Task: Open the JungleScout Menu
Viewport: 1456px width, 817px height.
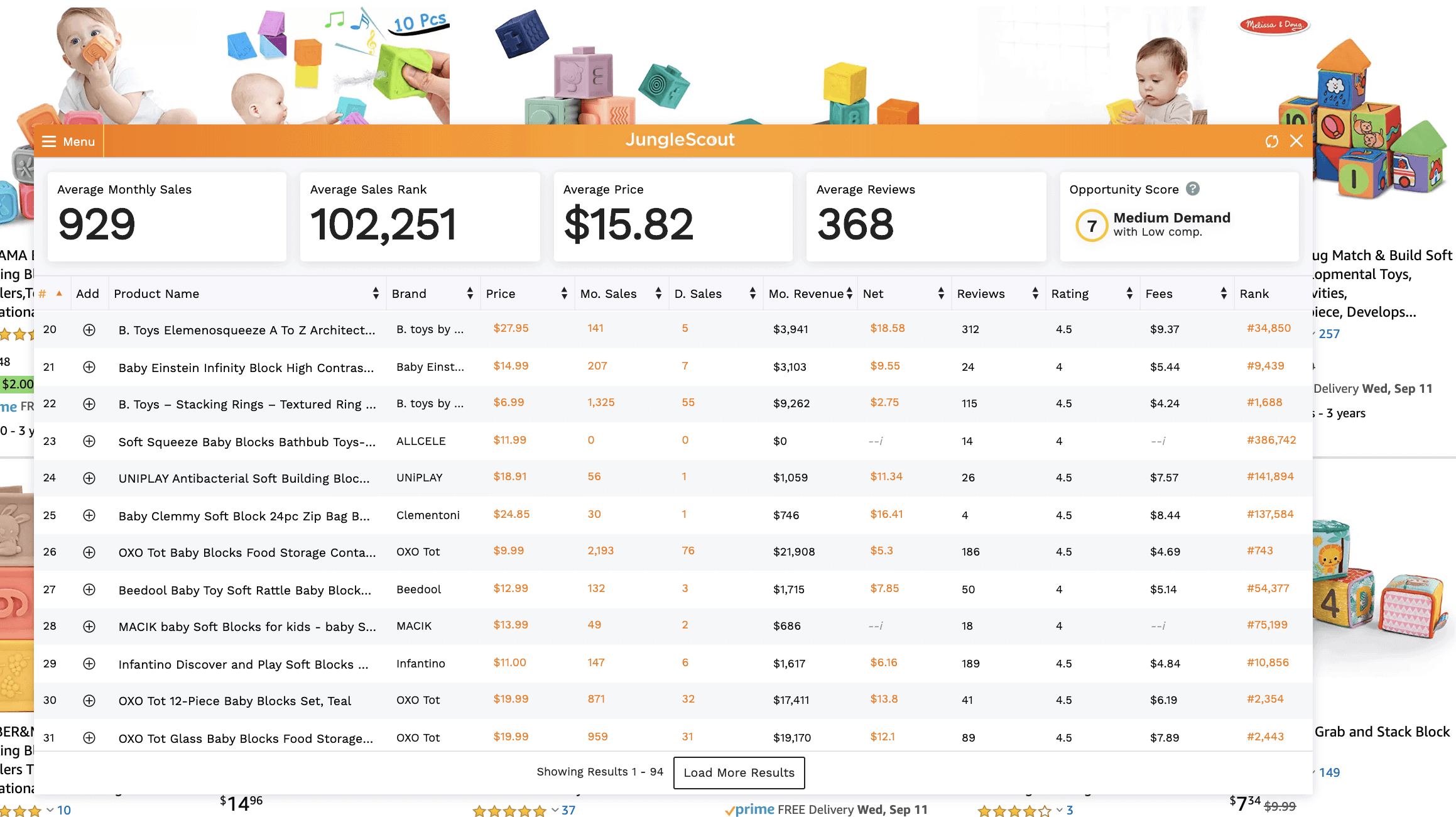Action: [68, 141]
